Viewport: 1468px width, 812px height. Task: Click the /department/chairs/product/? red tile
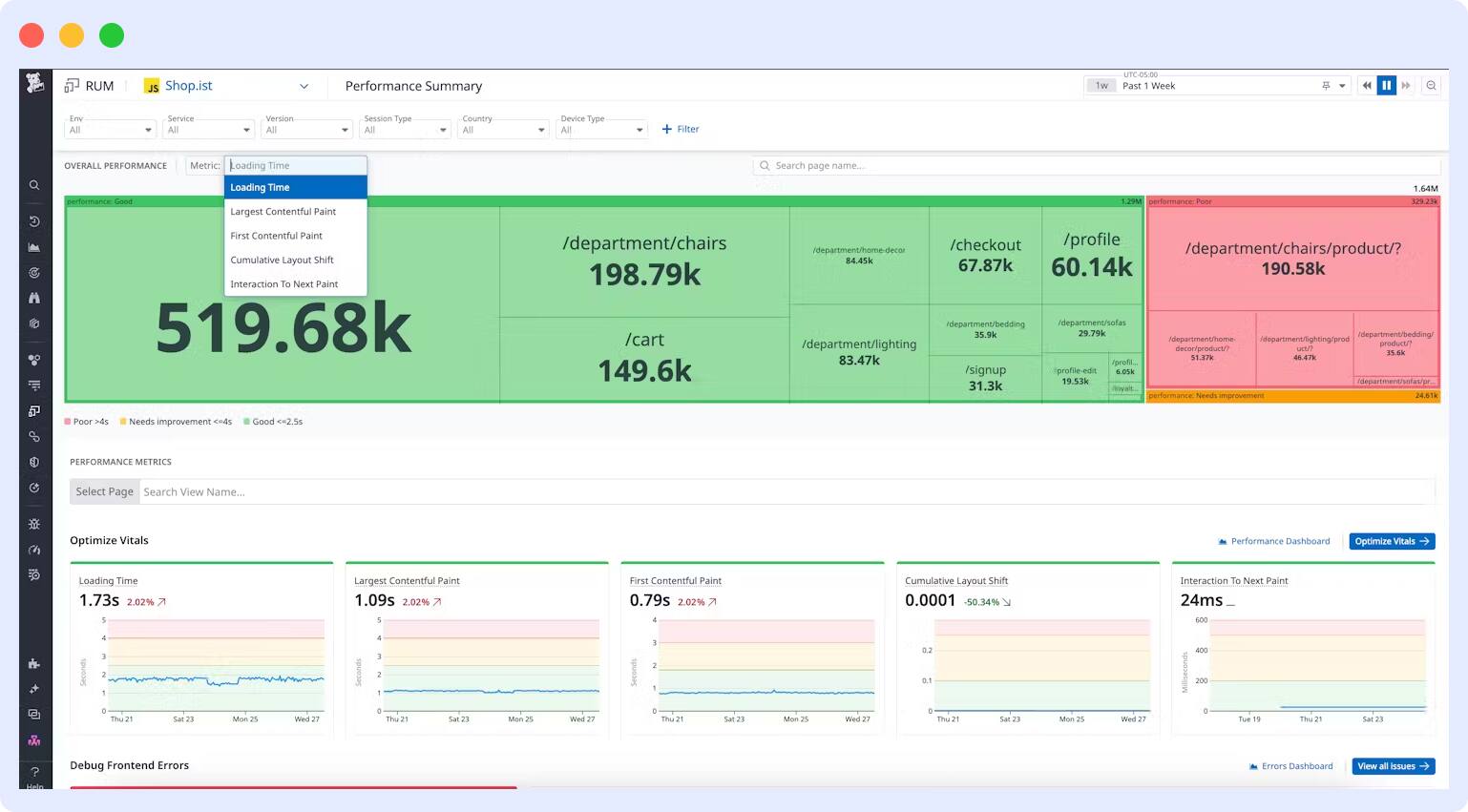[1292, 259]
